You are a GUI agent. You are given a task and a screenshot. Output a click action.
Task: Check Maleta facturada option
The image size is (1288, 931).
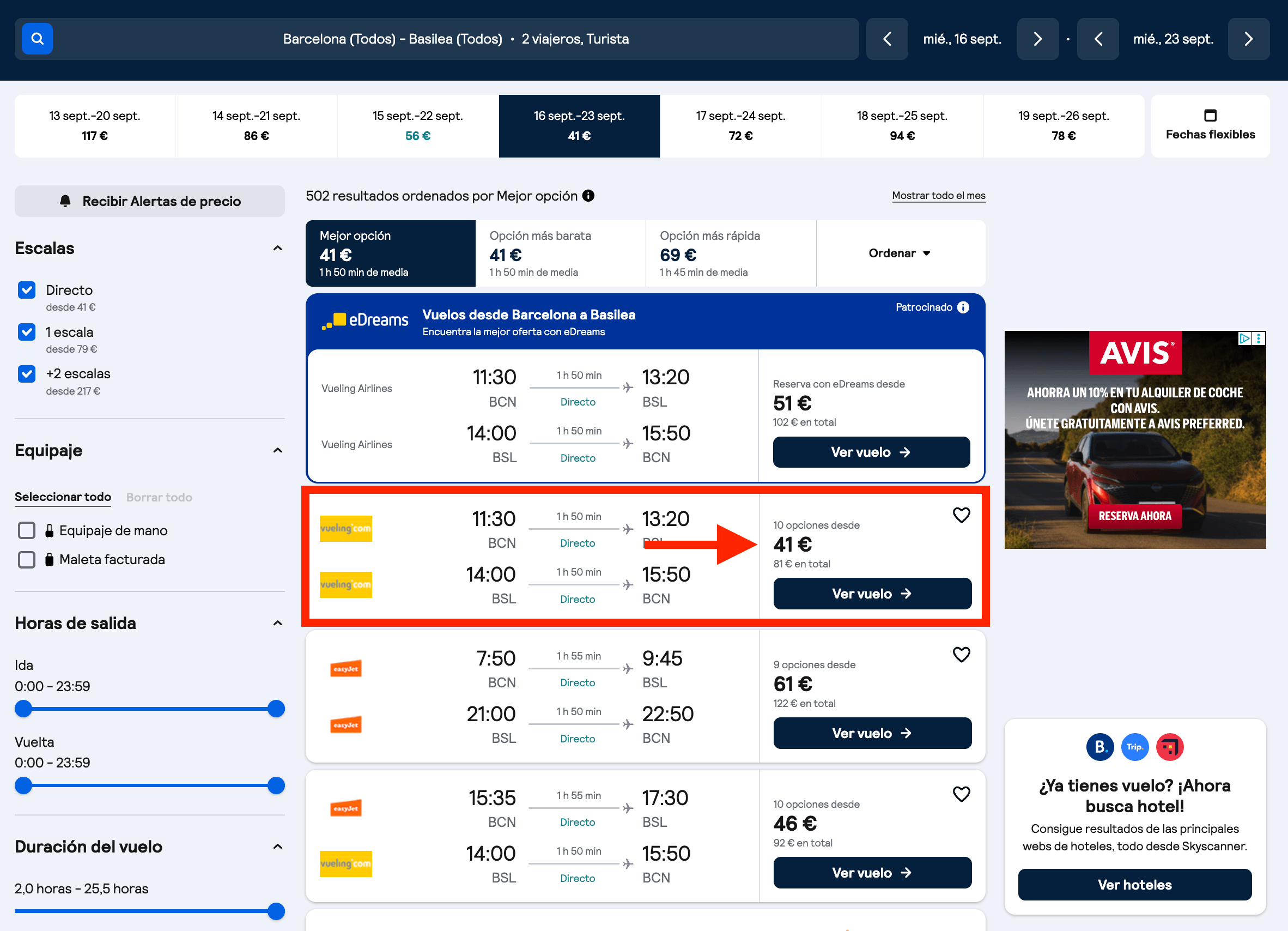(x=27, y=559)
